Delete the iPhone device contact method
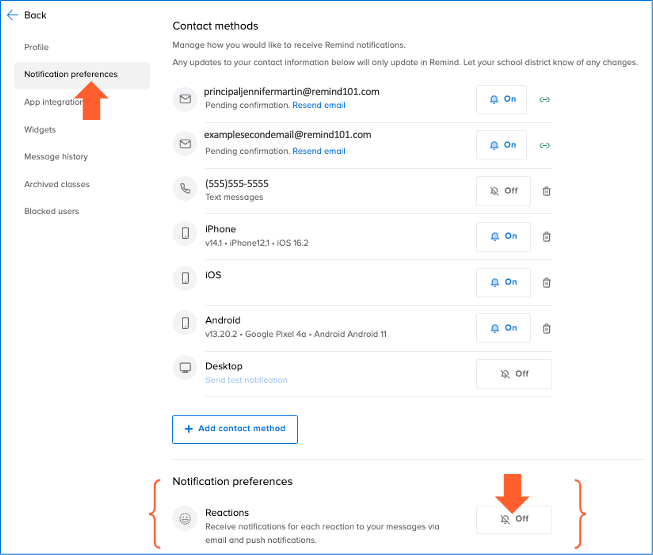 pyautogui.click(x=546, y=237)
